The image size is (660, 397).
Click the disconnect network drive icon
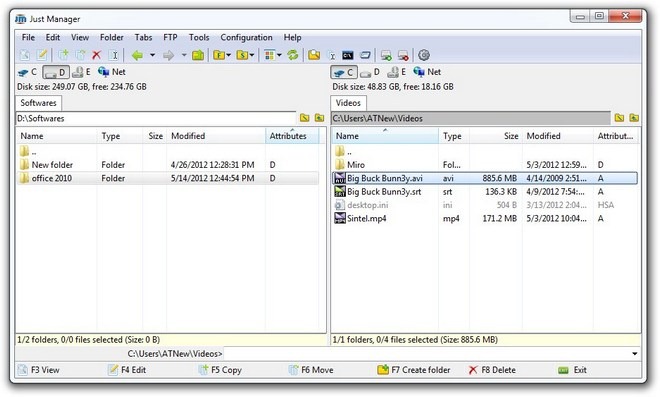point(403,55)
